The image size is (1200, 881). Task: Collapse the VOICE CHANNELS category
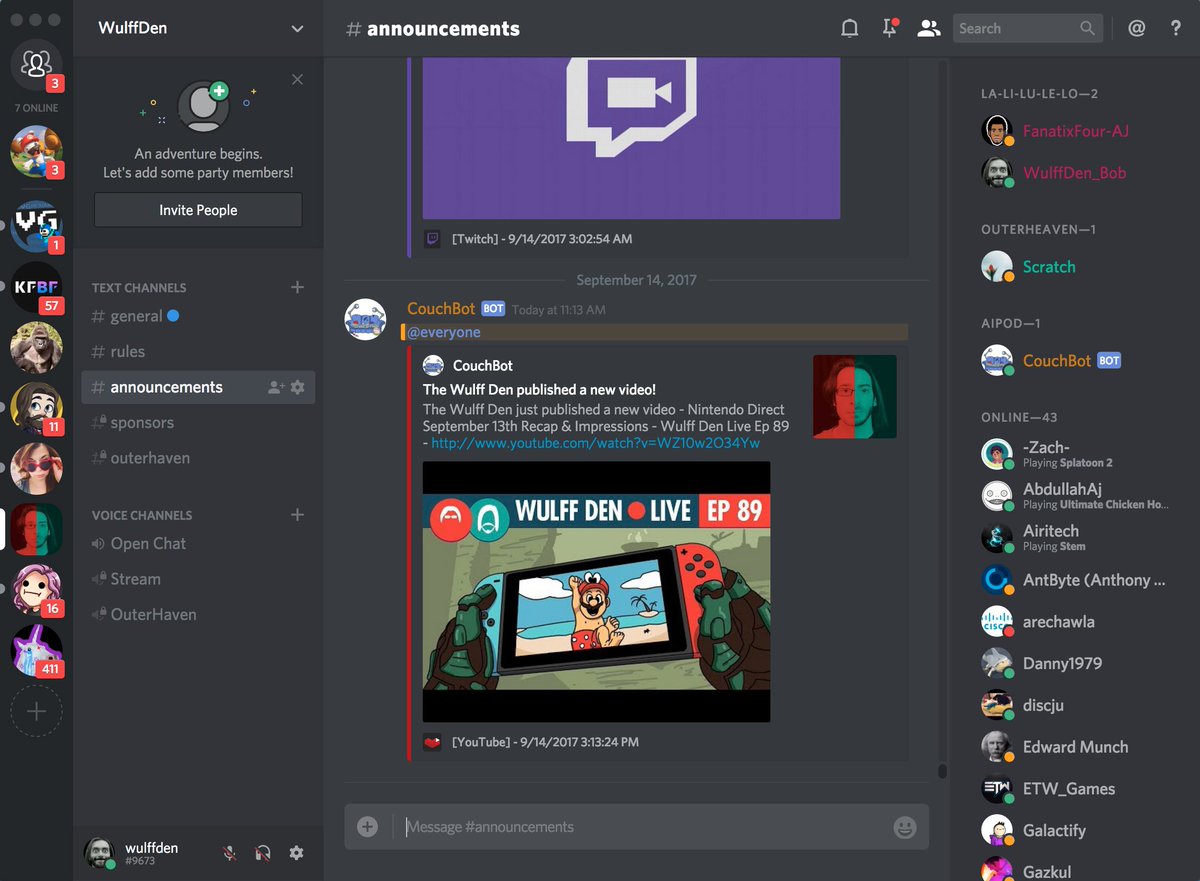[x=142, y=515]
